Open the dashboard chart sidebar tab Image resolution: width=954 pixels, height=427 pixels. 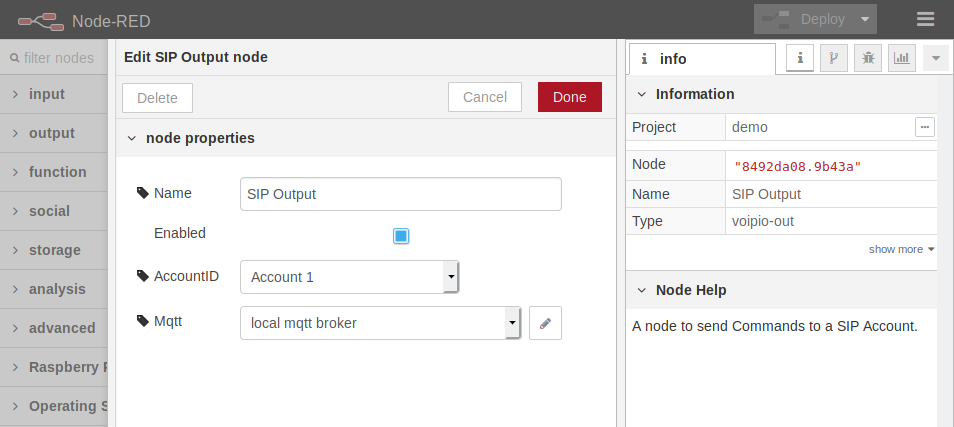point(902,58)
